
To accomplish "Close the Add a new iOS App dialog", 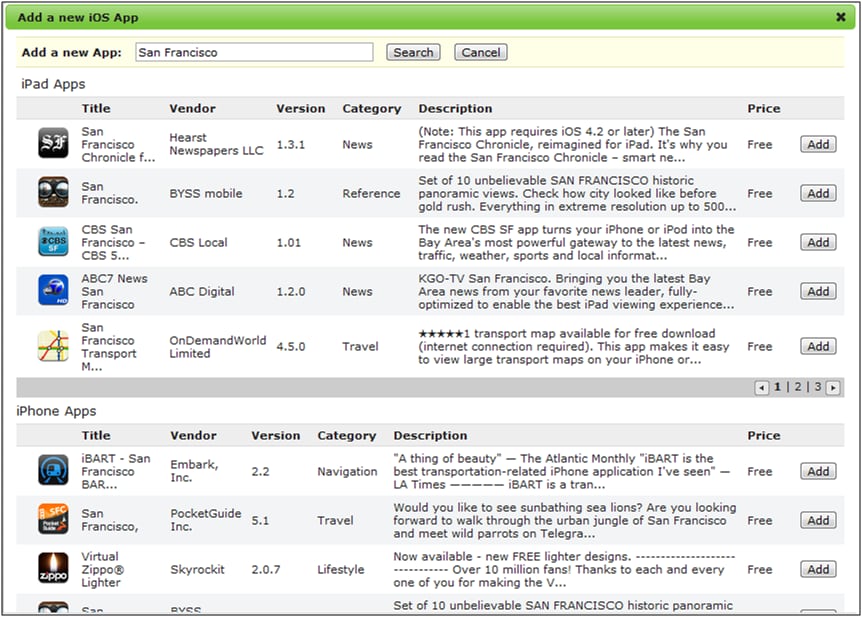I will click(x=841, y=17).
